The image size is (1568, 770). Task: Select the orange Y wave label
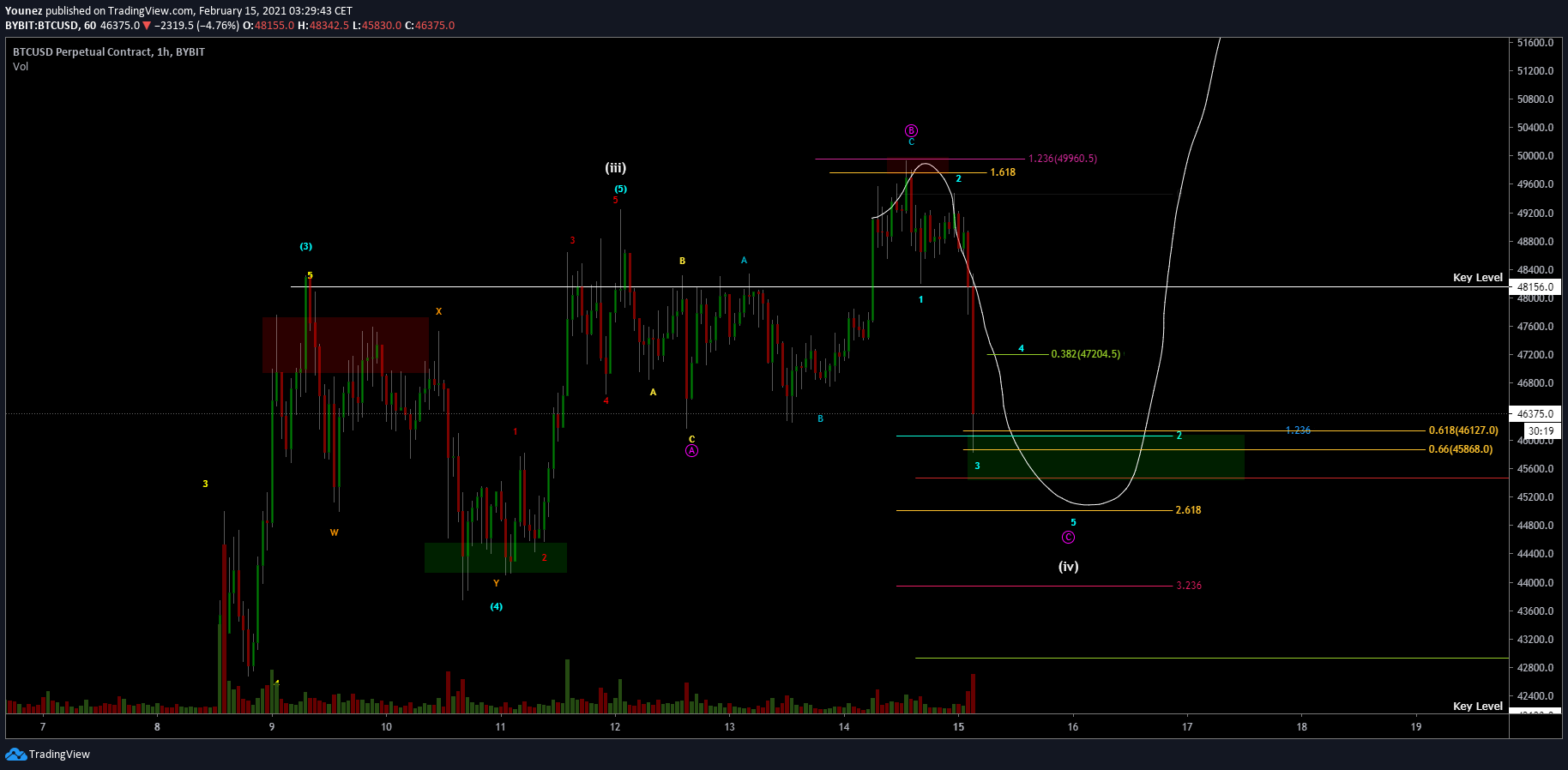pos(496,584)
